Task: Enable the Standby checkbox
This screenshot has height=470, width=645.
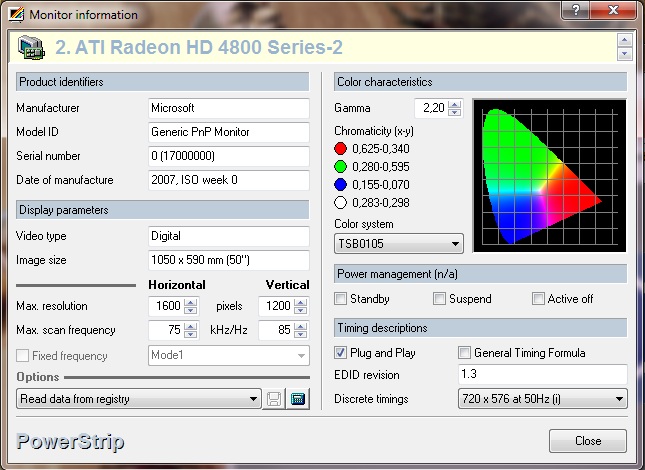Action: (341, 299)
